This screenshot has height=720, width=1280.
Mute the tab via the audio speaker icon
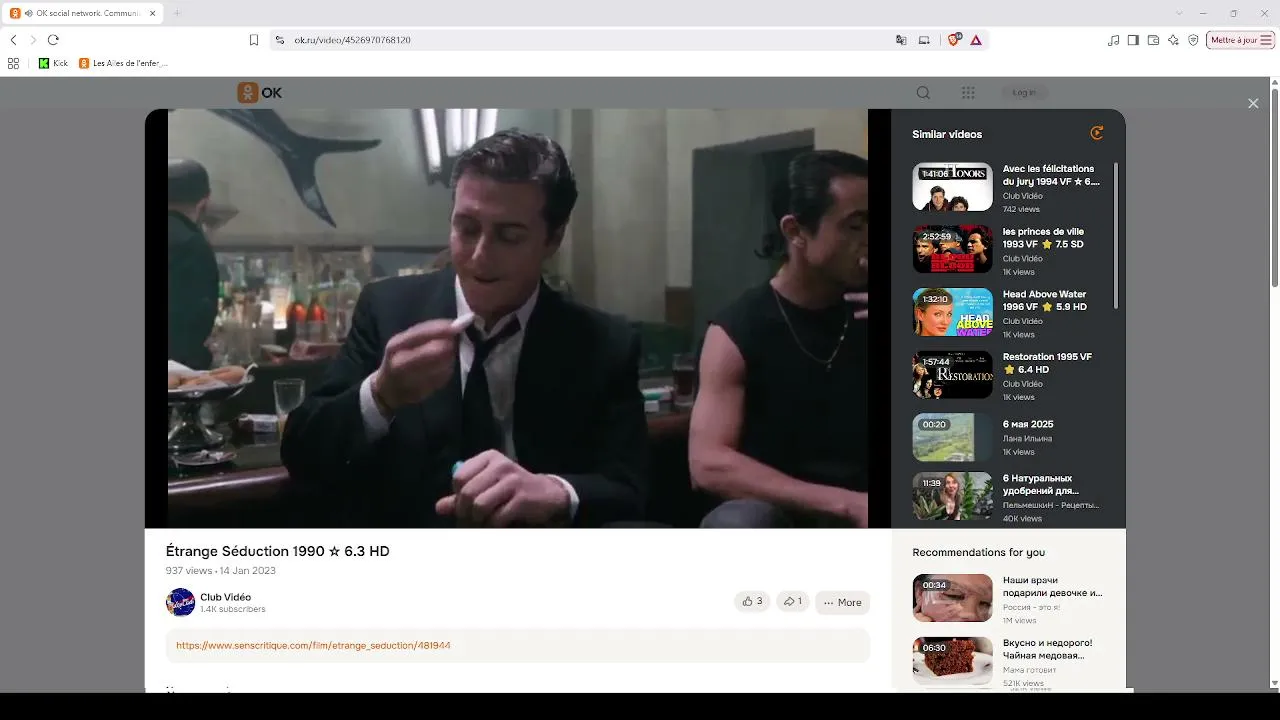[29, 13]
